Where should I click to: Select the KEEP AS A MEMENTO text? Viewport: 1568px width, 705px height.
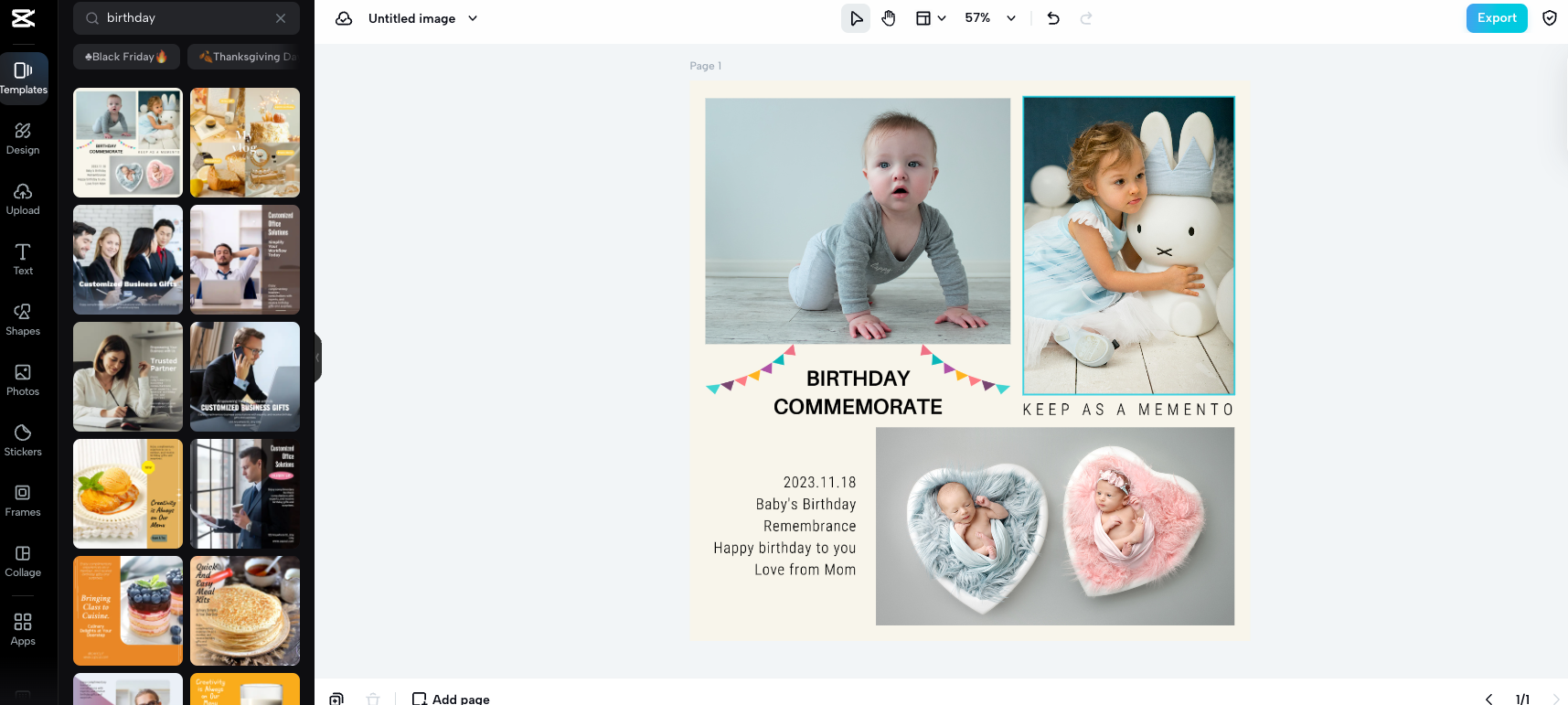coord(1128,410)
